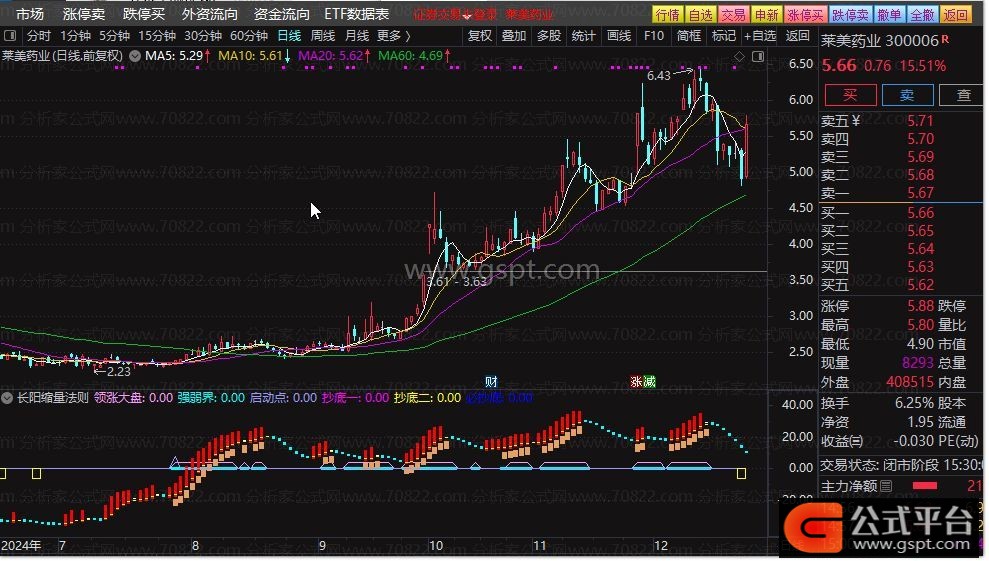Open the round dropdown beside 长阳缩量法则

click(7, 398)
